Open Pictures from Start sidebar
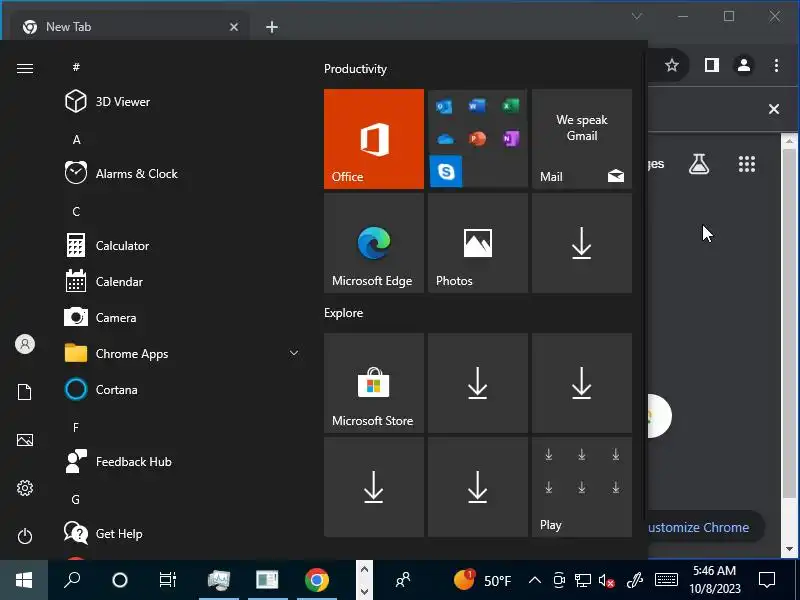 [24, 440]
